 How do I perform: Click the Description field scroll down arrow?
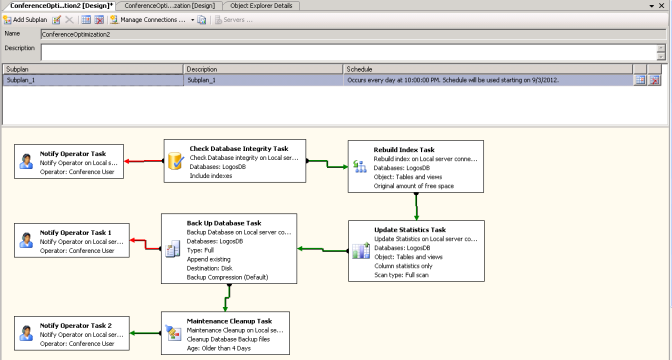(661, 57)
